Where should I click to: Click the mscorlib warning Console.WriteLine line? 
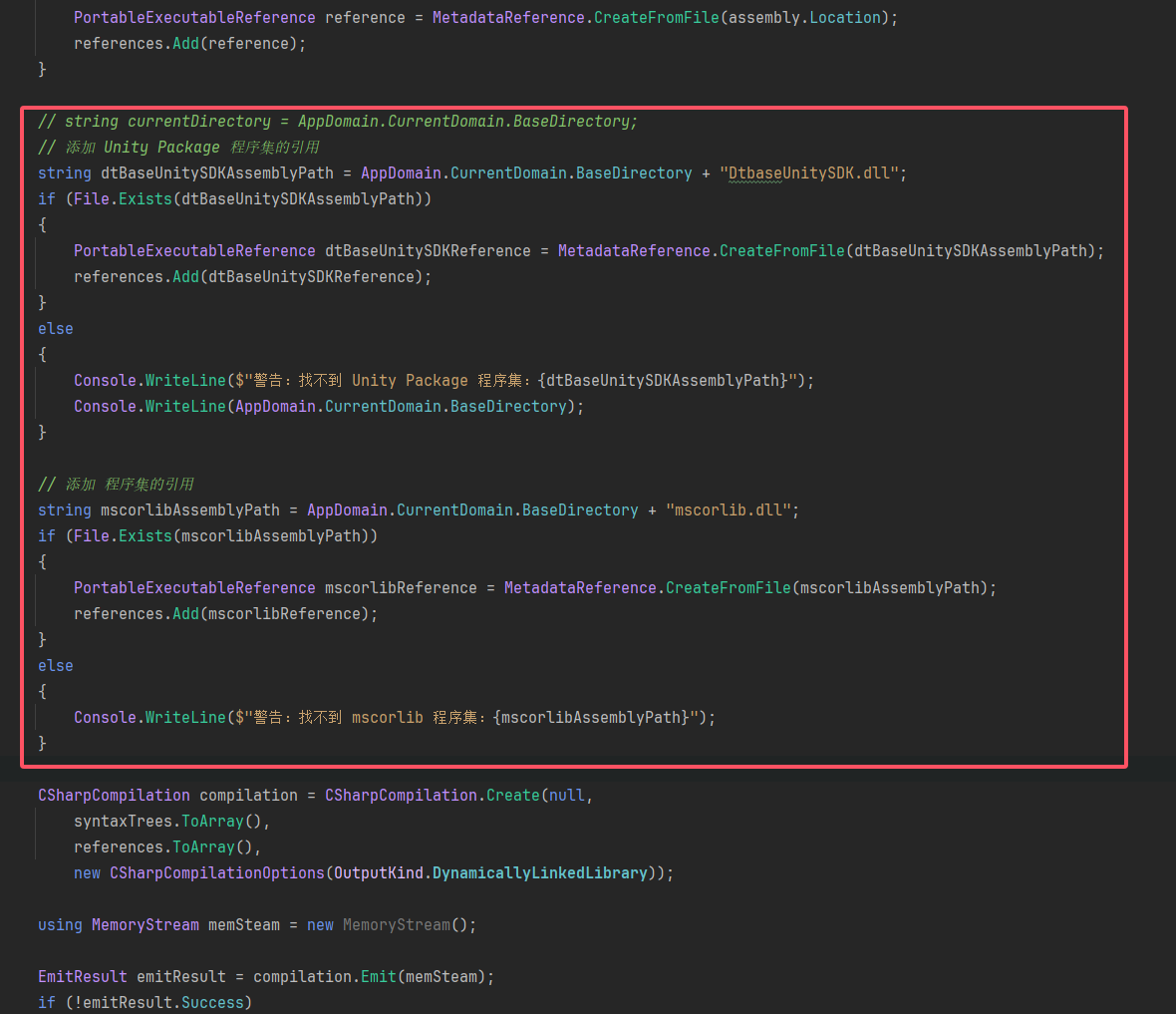tap(394, 718)
